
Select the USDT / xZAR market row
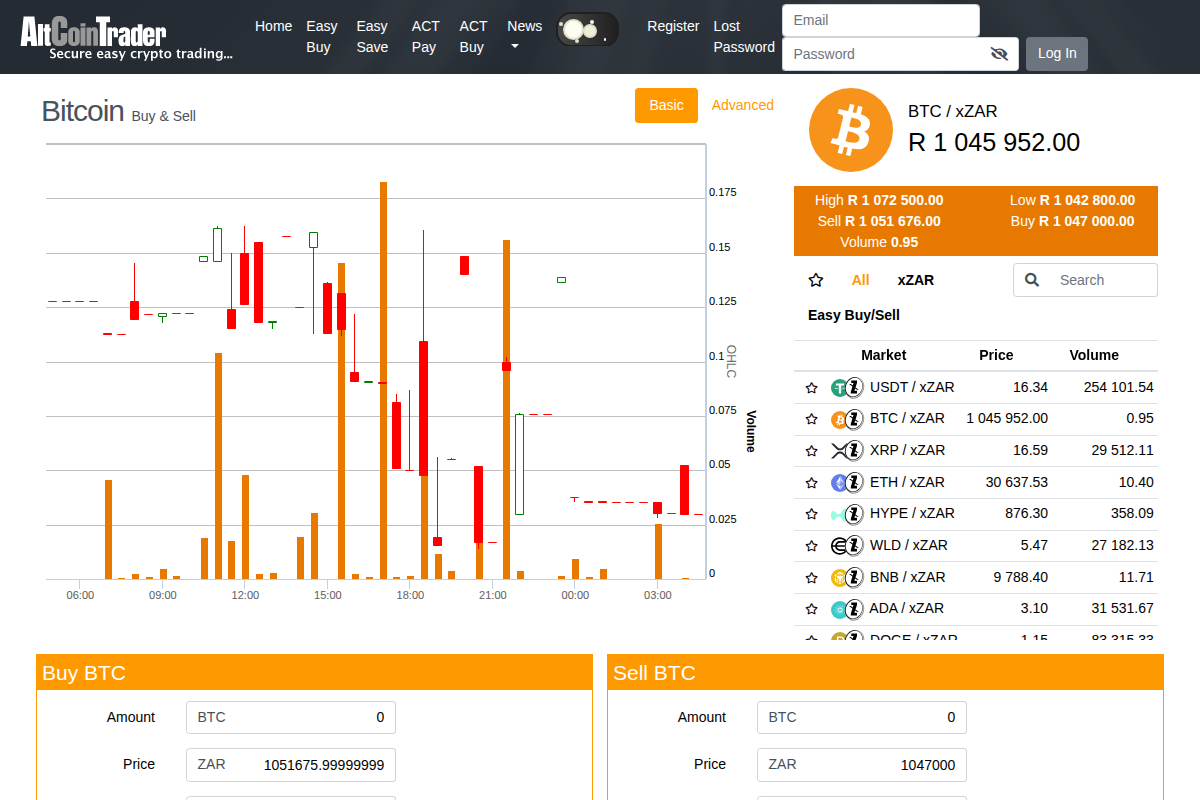point(976,387)
